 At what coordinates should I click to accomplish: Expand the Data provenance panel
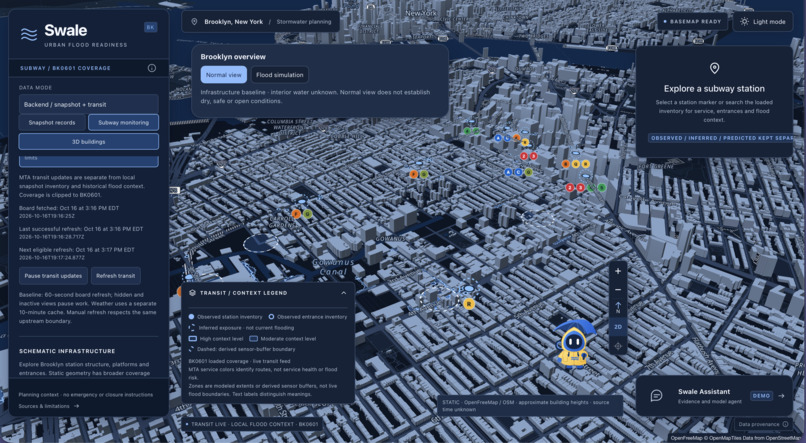763,424
